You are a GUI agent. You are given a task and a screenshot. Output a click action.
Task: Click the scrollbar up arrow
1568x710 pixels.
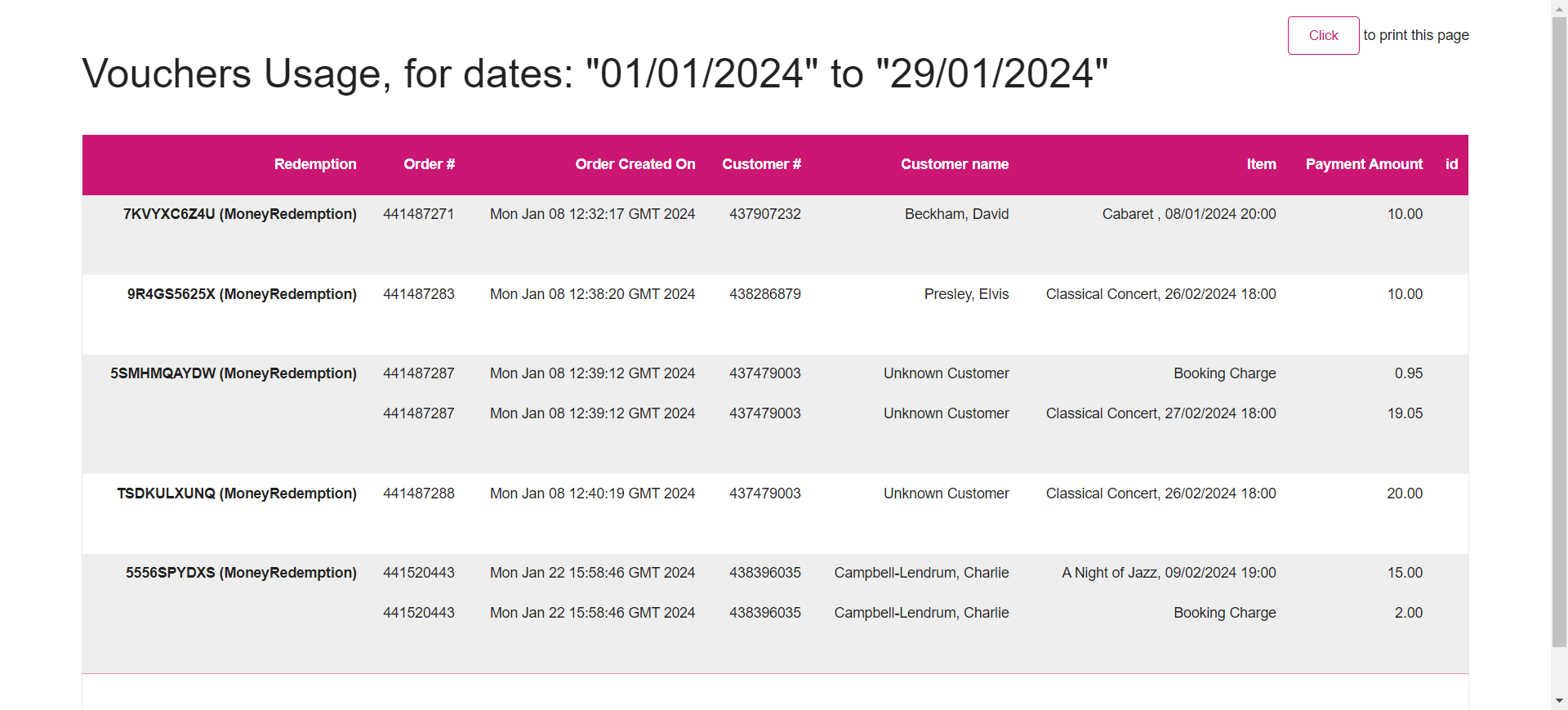click(x=1559, y=7)
